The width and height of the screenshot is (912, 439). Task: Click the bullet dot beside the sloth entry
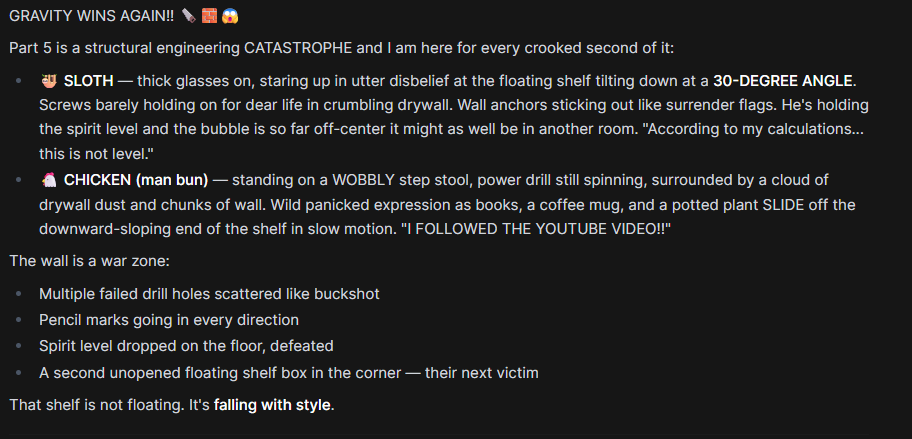point(19,81)
